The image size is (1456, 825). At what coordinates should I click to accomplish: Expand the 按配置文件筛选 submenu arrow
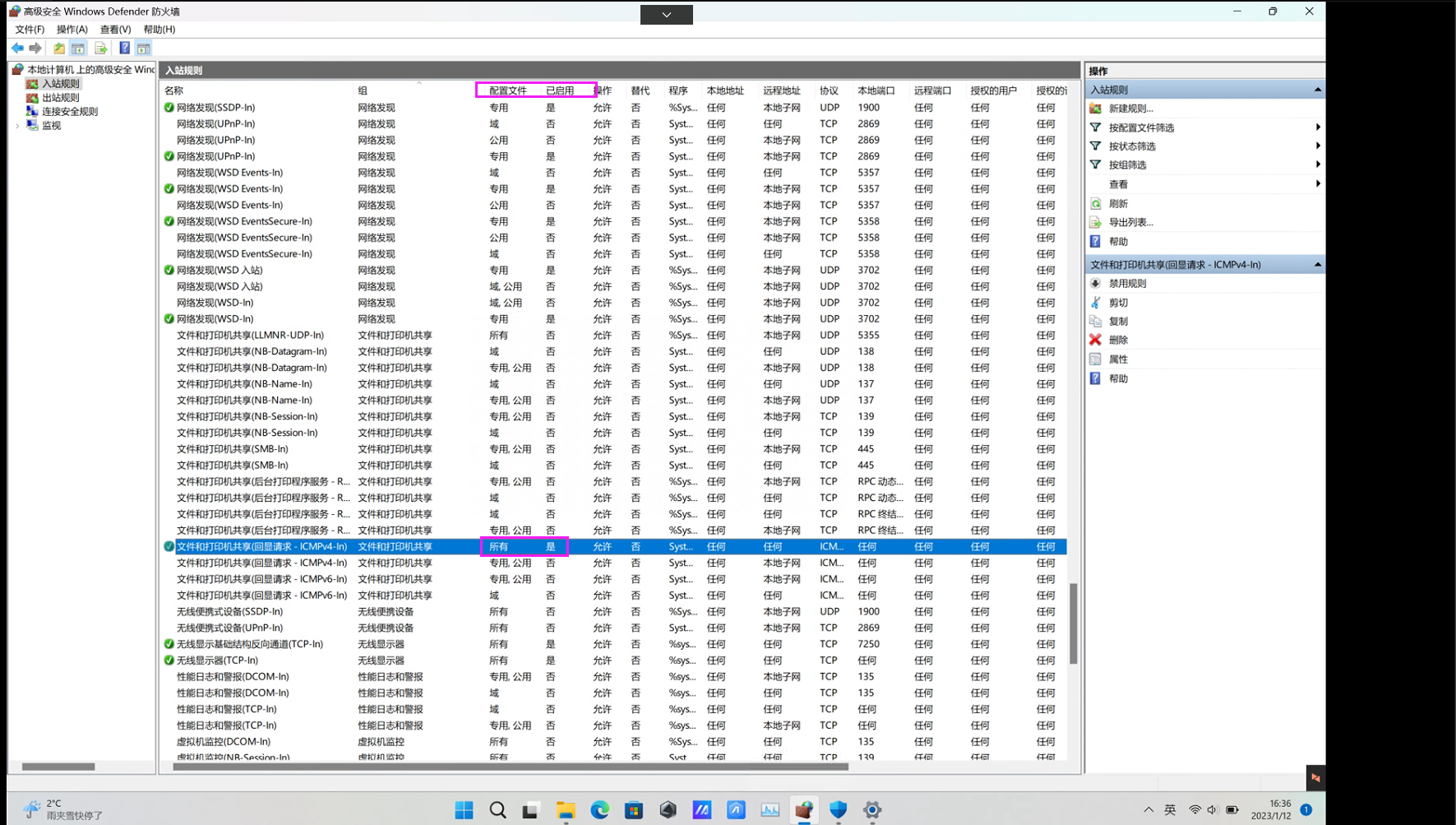[x=1318, y=127]
